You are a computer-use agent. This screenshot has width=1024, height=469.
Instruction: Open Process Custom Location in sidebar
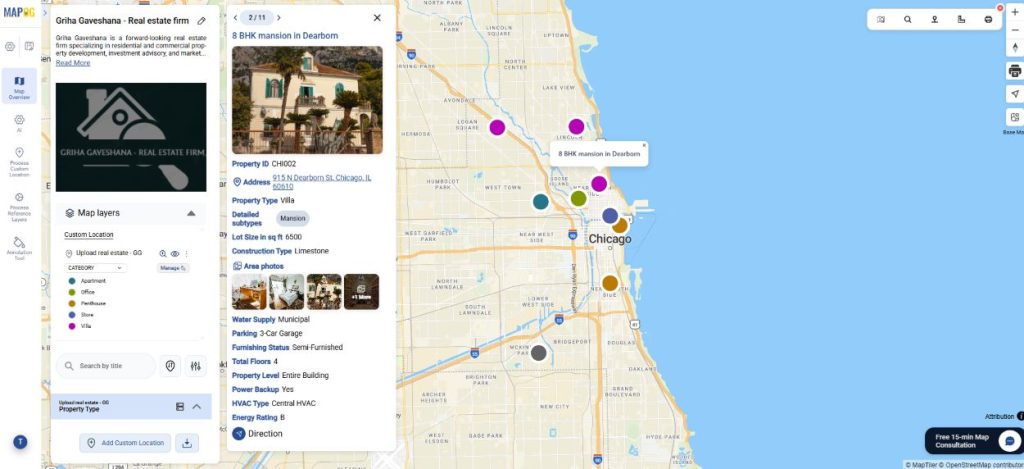pos(19,162)
